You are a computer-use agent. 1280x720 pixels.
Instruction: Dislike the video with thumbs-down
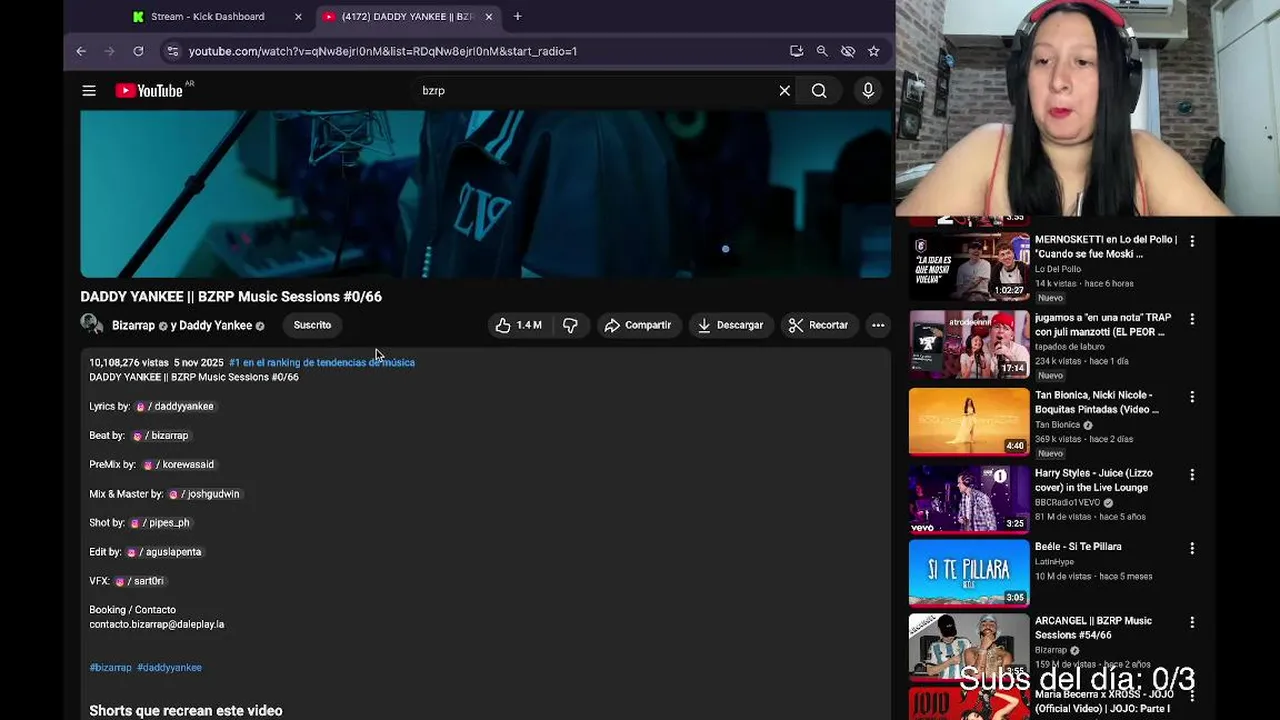570,325
